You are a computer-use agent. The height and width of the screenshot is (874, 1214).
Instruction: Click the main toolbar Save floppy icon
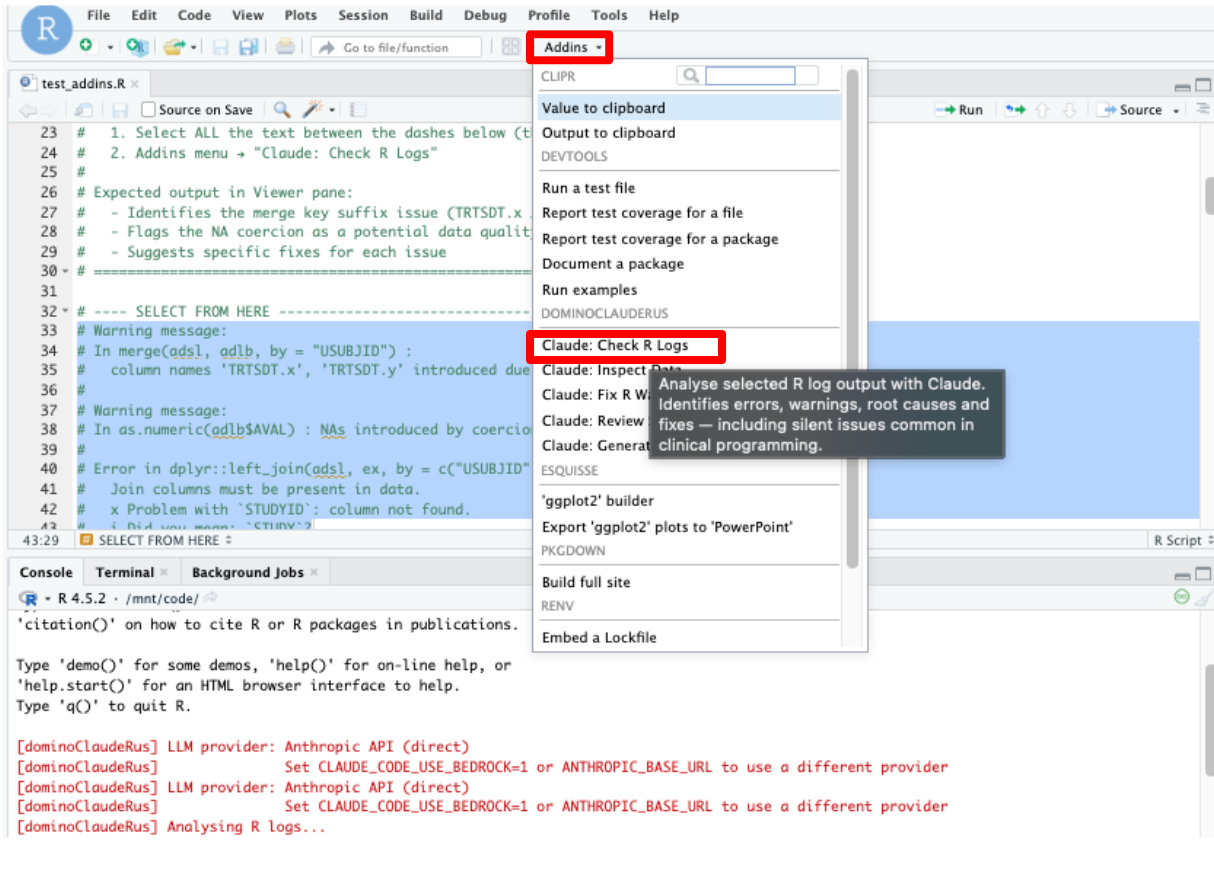coord(220,46)
